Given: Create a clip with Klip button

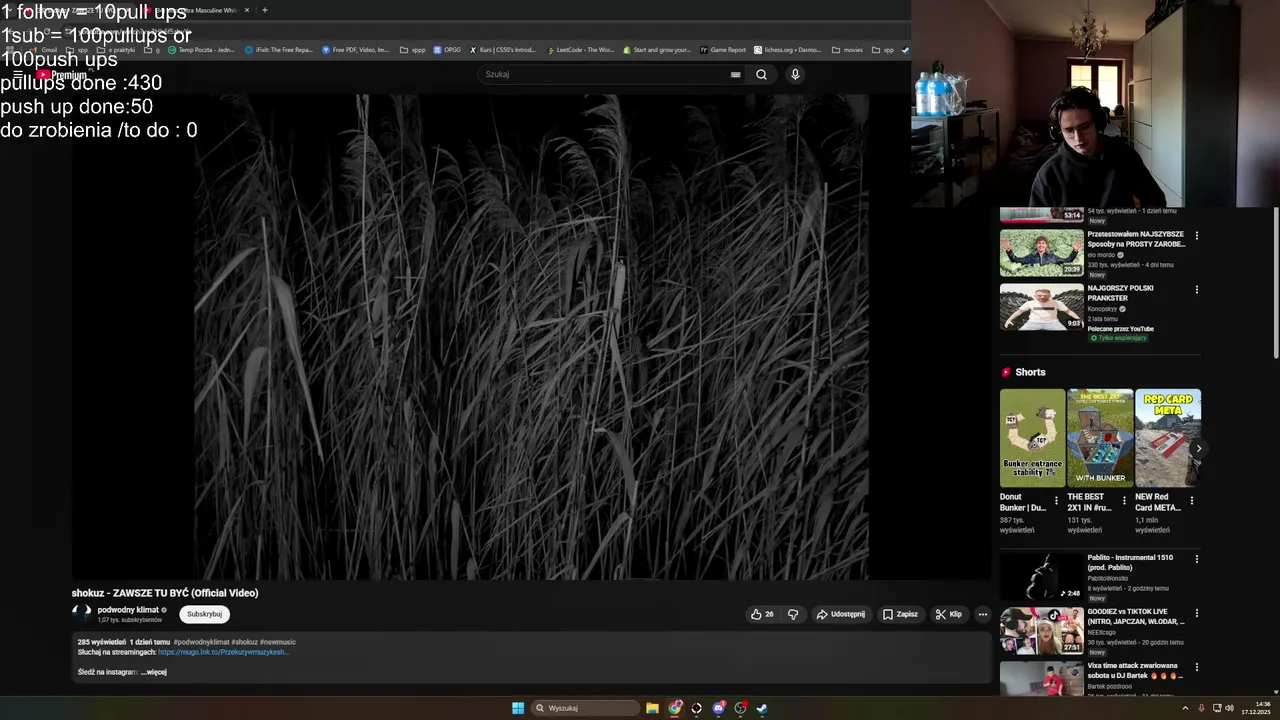Looking at the screenshot, I should point(949,614).
